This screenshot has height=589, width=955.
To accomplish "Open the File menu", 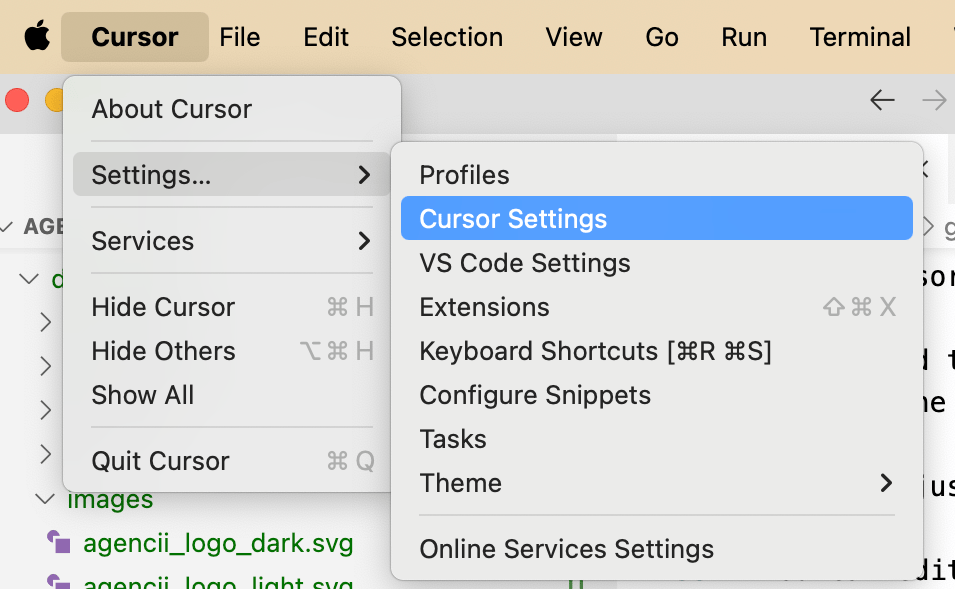I will point(239,37).
